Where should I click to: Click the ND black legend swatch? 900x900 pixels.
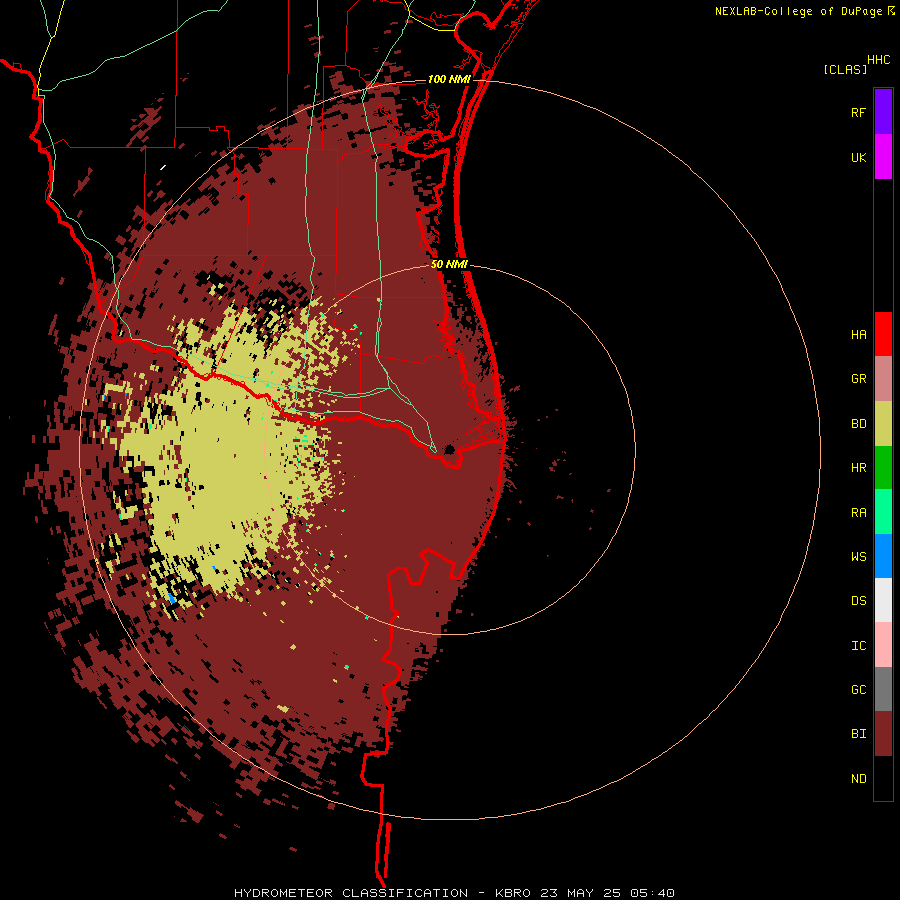(x=883, y=778)
